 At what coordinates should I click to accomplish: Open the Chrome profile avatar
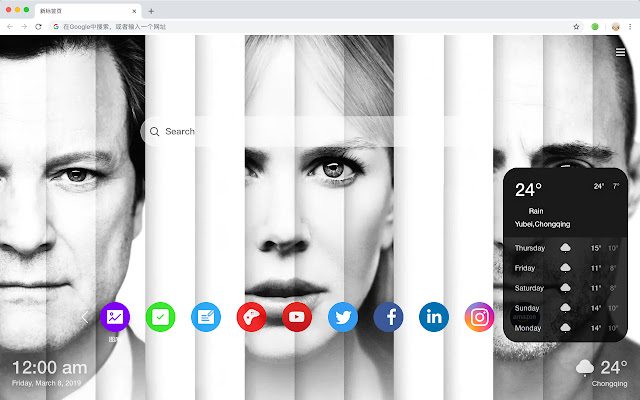tap(616, 27)
